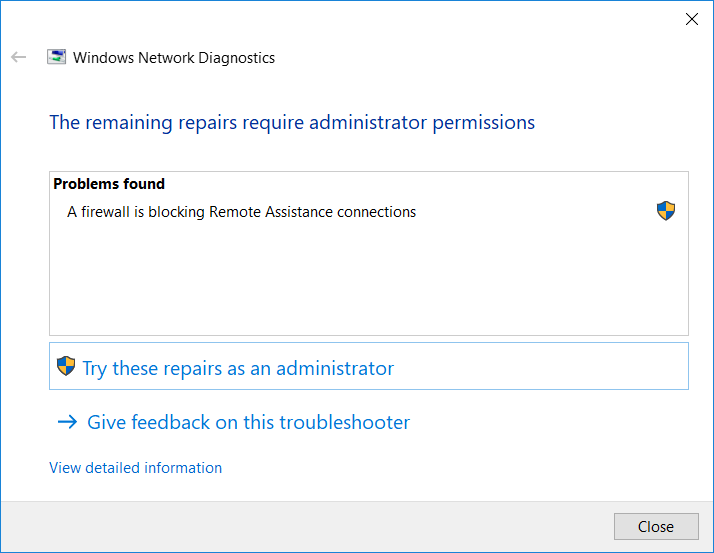Click the back arrow icon

click(x=19, y=57)
